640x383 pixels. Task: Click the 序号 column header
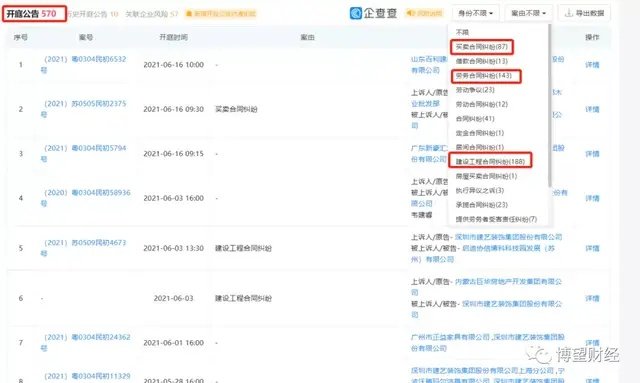(x=20, y=37)
